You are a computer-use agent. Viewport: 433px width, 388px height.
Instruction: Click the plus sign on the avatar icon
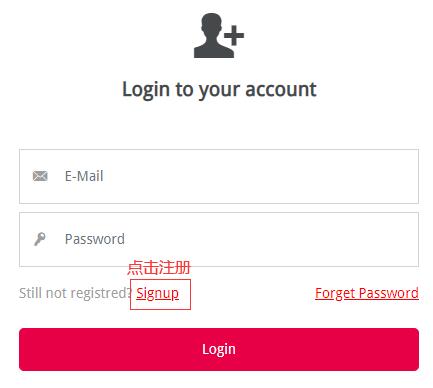pyautogui.click(x=234, y=35)
